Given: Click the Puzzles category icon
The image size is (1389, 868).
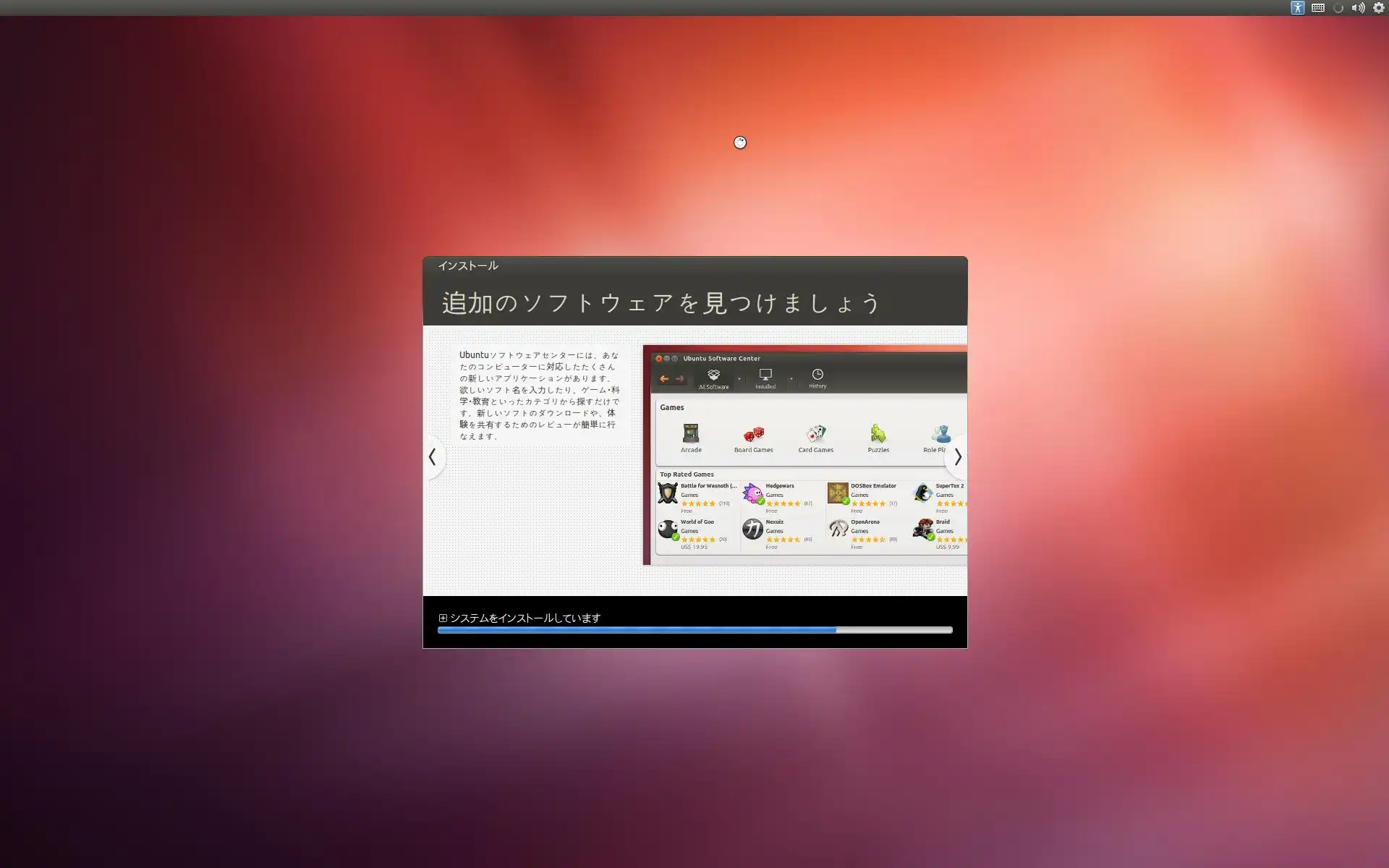Looking at the screenshot, I should [x=878, y=434].
